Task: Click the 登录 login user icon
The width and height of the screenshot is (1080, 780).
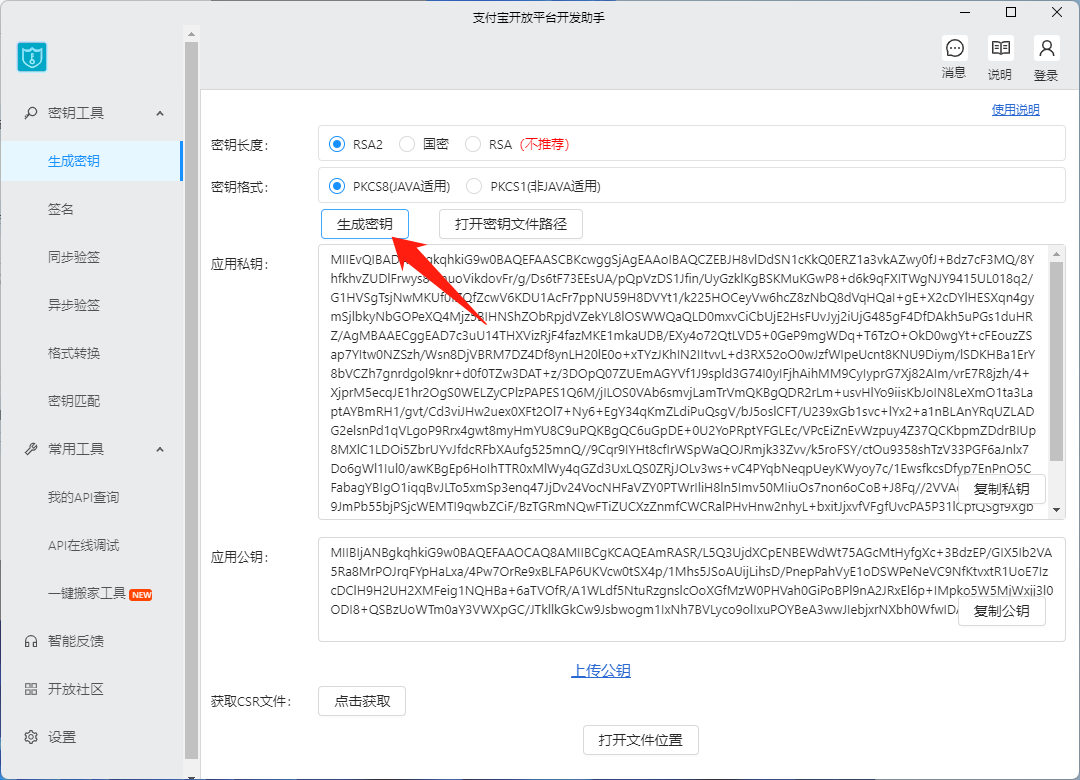Action: (1046, 48)
